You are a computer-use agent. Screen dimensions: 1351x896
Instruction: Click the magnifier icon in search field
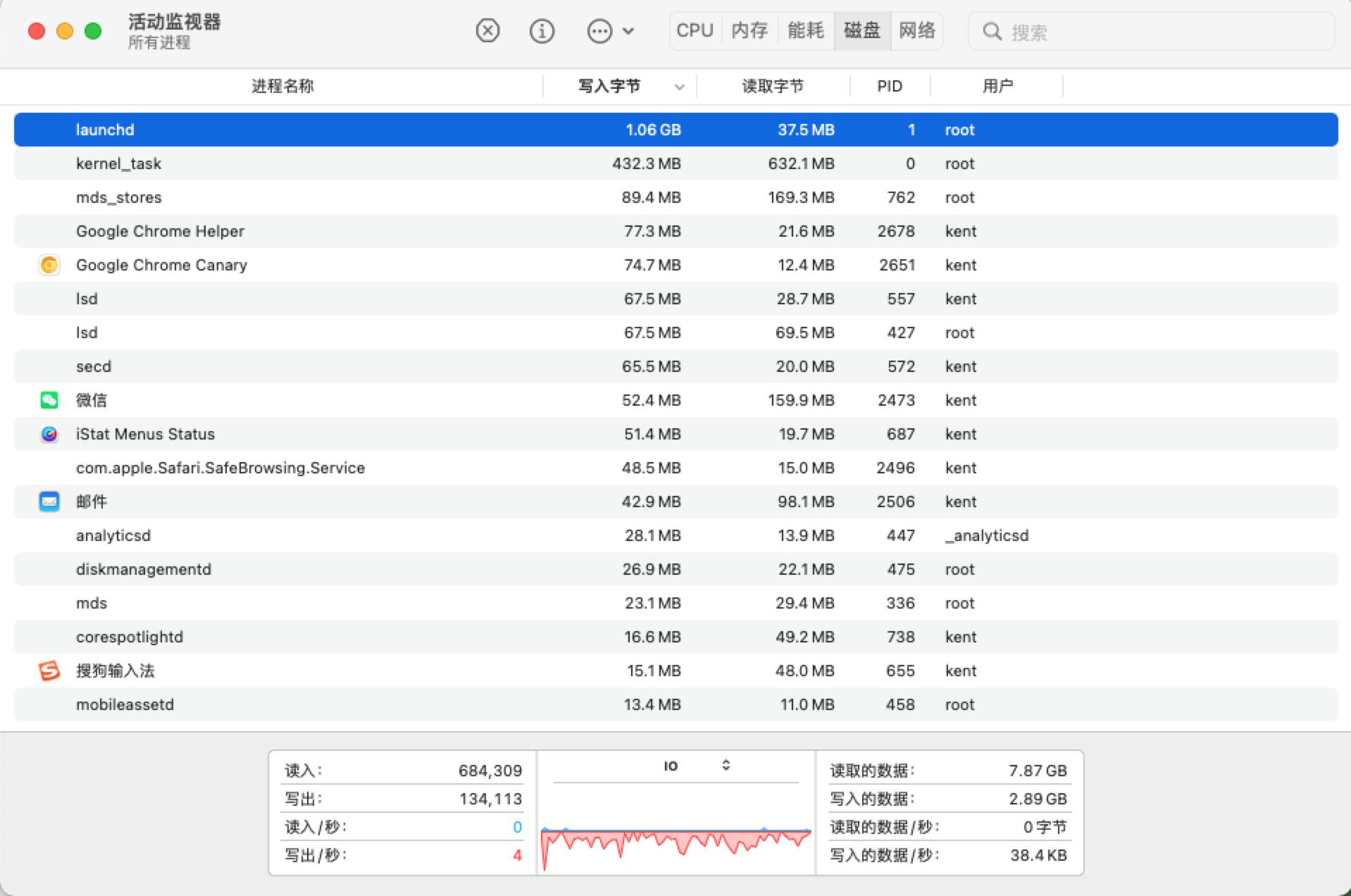992,32
